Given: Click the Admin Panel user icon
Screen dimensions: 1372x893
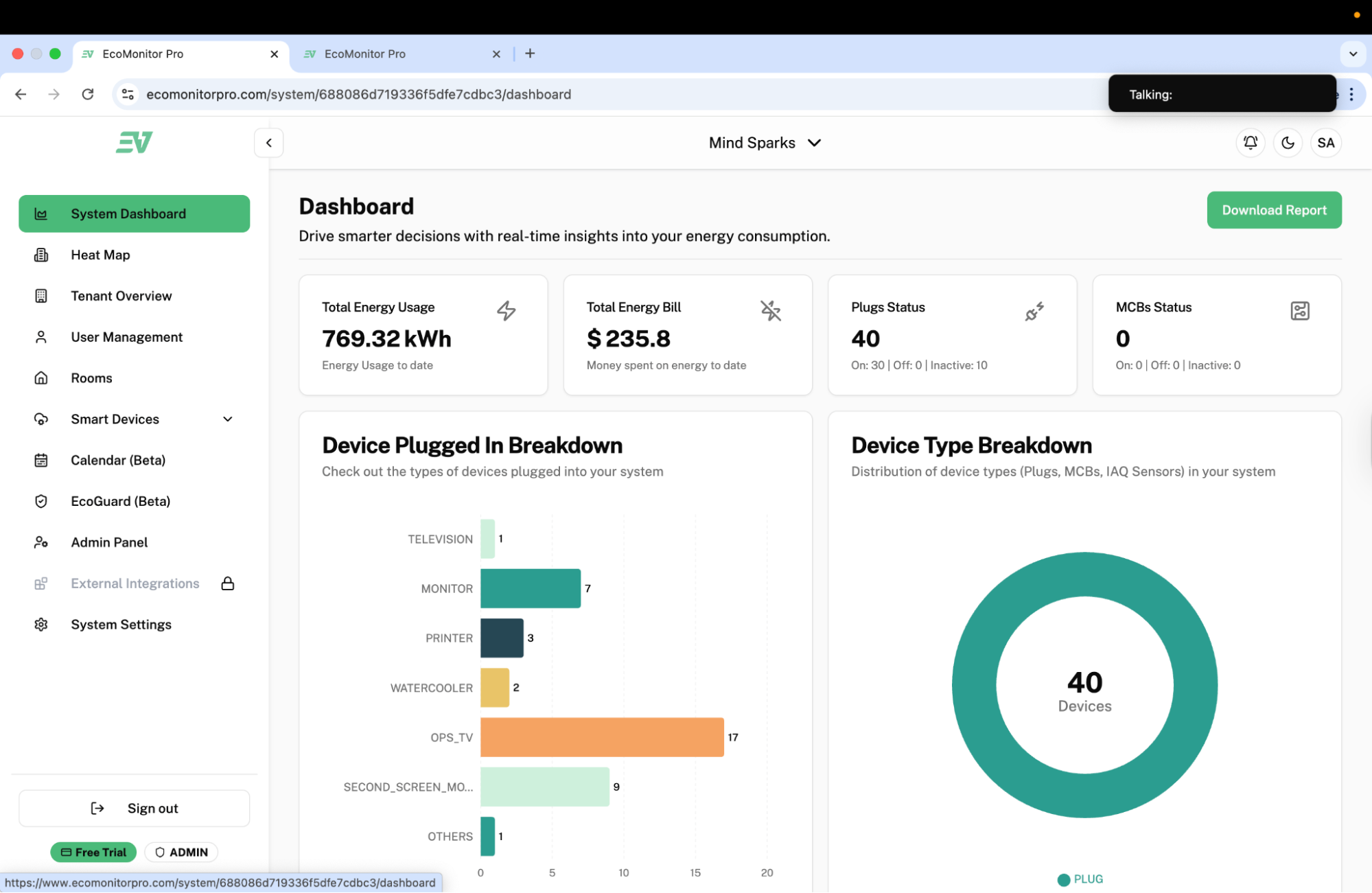Looking at the screenshot, I should coord(41,542).
